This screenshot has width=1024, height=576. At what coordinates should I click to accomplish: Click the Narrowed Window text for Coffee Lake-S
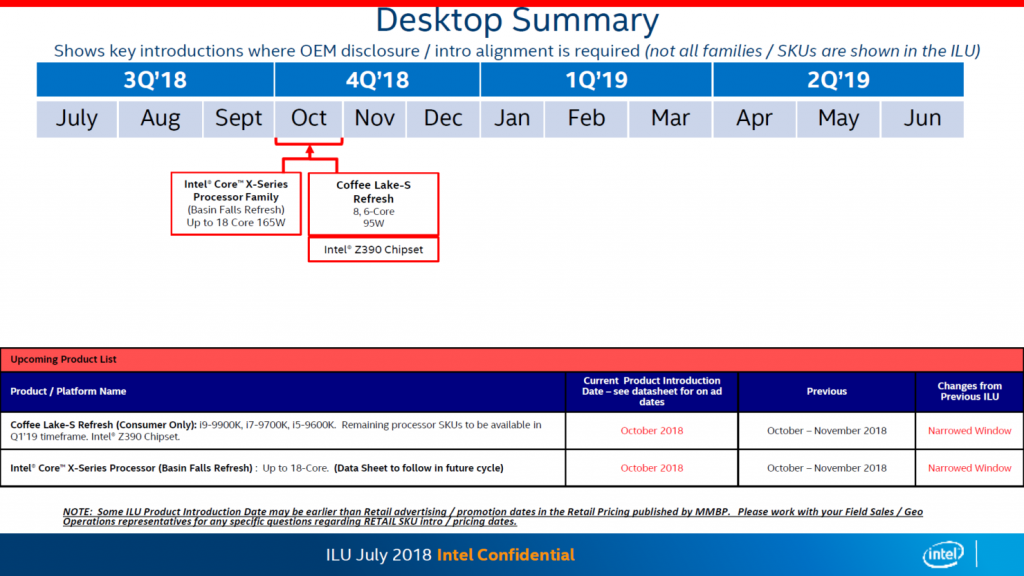point(969,431)
